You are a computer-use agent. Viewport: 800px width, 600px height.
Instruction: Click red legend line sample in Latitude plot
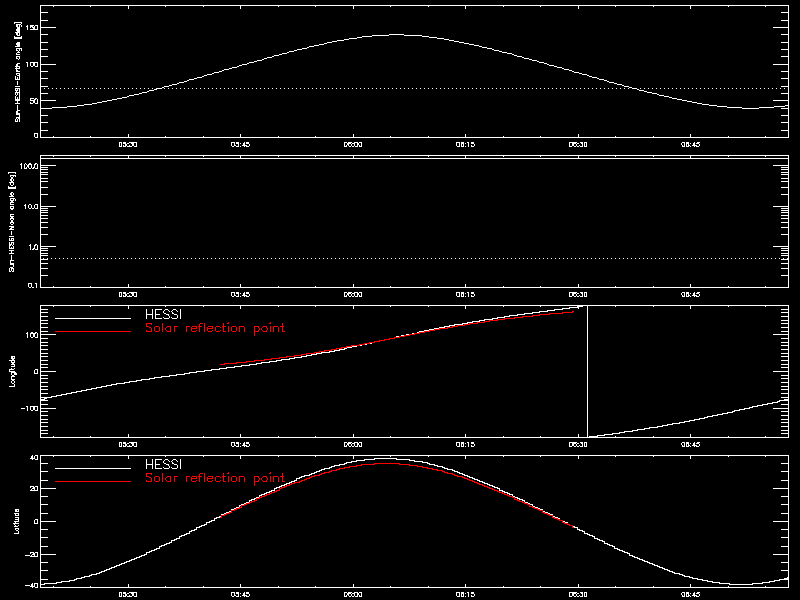coord(93,482)
